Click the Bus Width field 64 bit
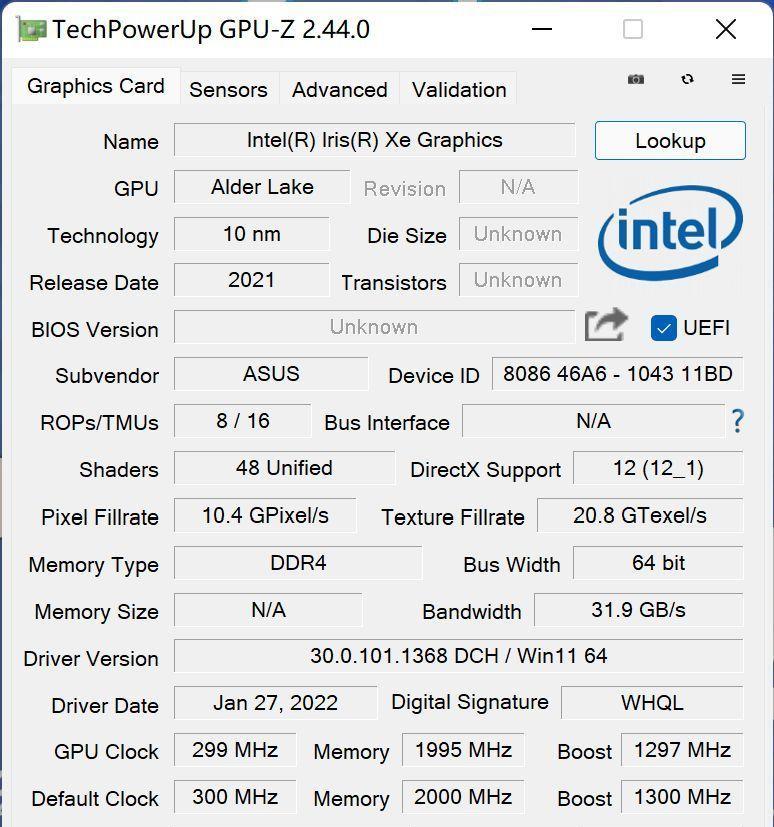Screen dimensions: 774x827 (x=658, y=563)
